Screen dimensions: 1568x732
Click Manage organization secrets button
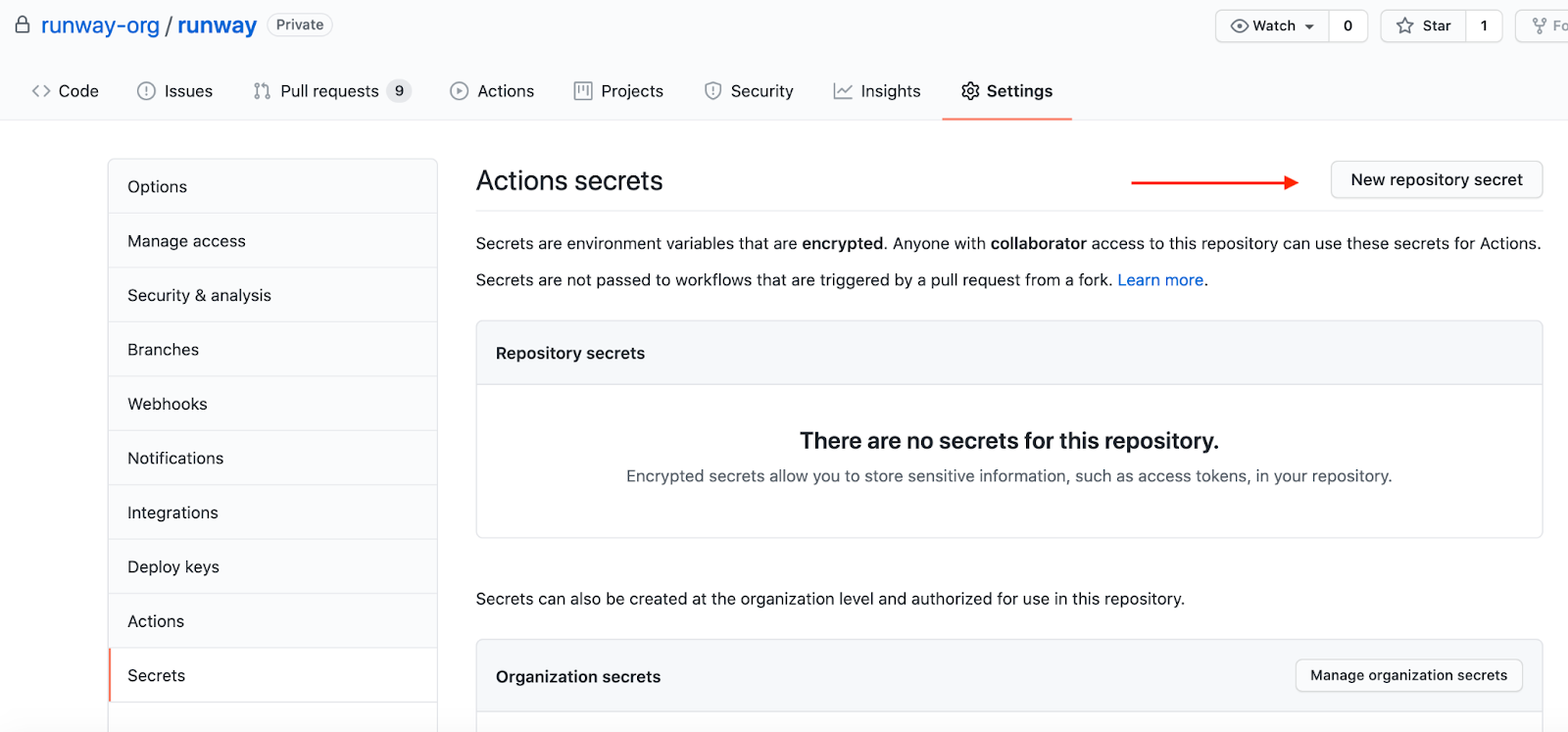click(x=1409, y=675)
